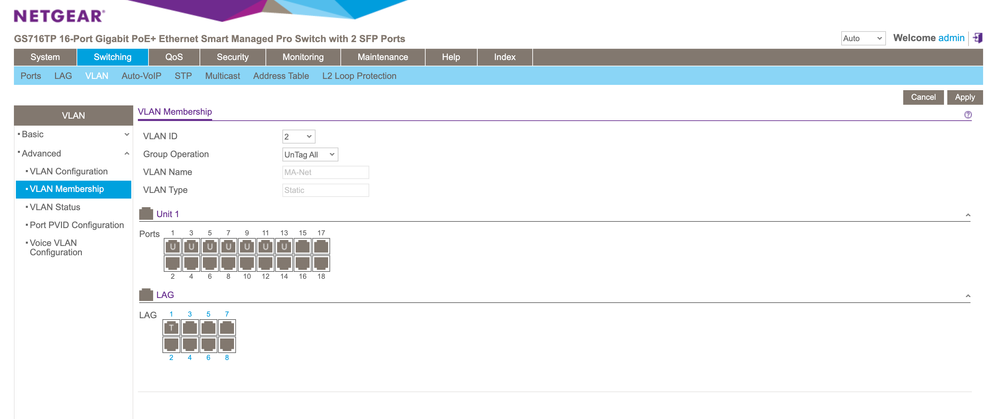Collapse the LAG section chevron
999x419 pixels.
[968, 296]
